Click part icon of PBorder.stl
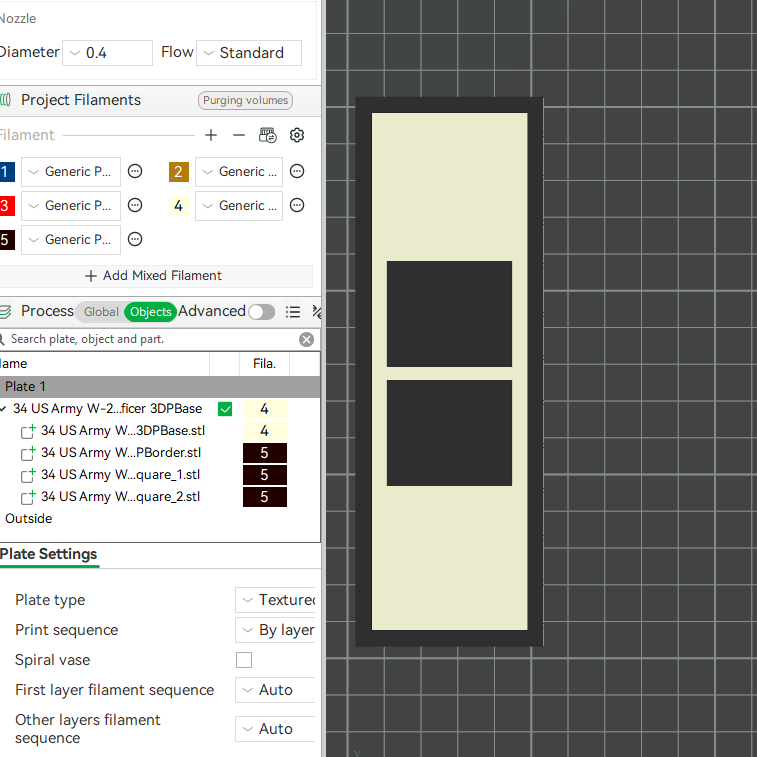 (x=28, y=453)
